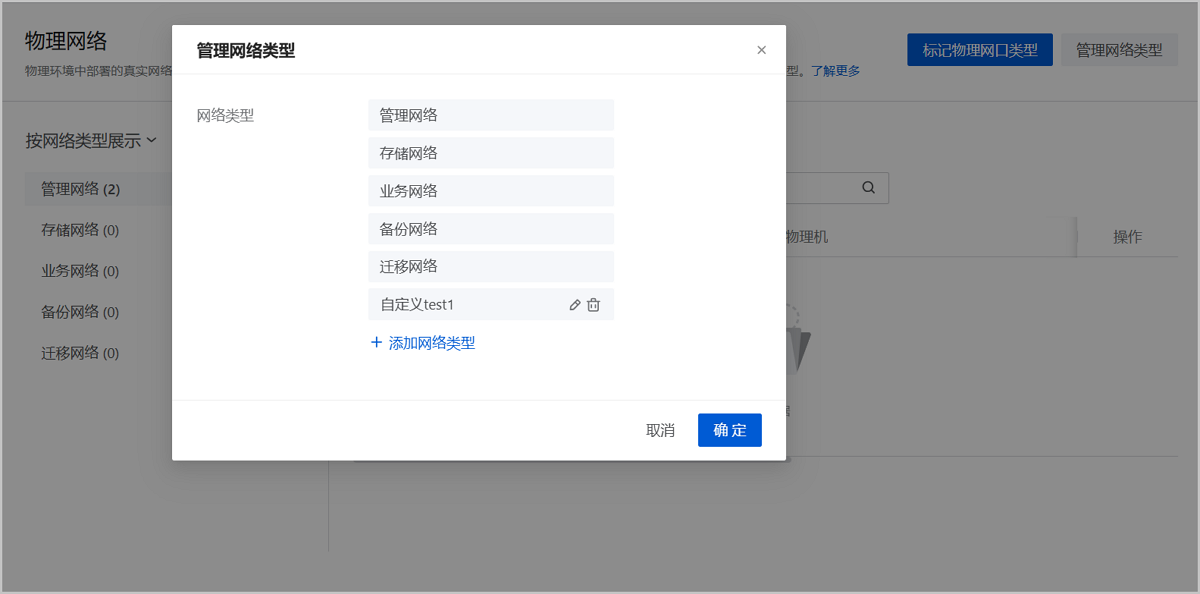Click the pencil edit icon for 自定义test1
1200x594 pixels.
tap(575, 305)
